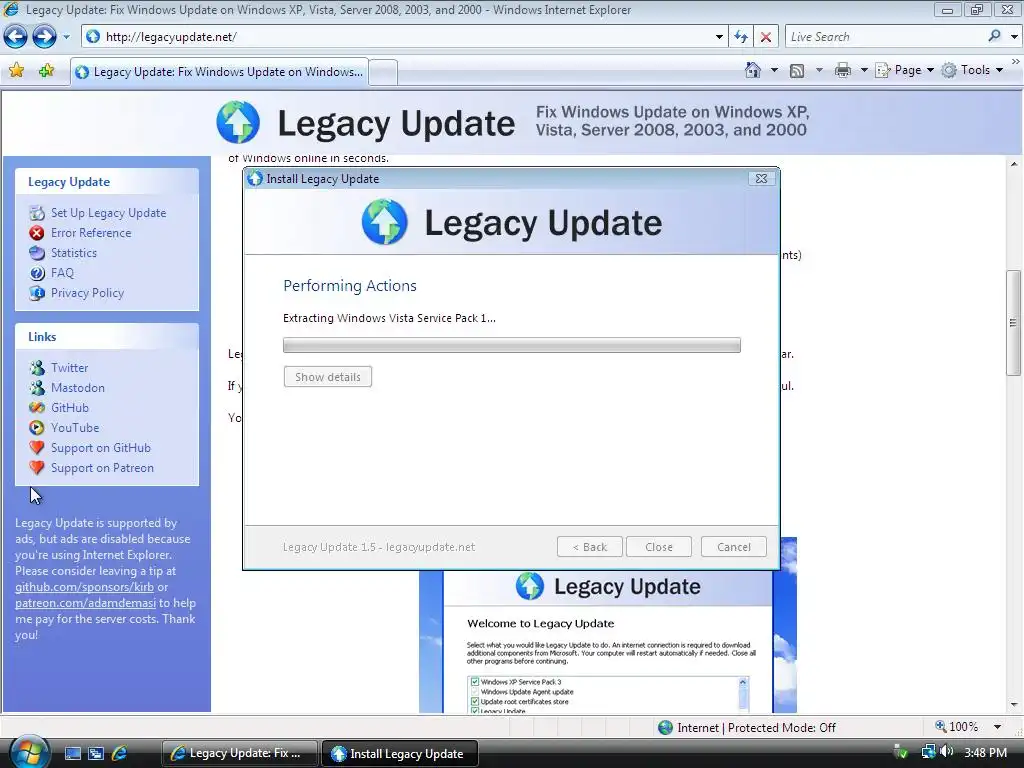Image resolution: width=1024 pixels, height=768 pixels.
Task: Cancel the Legacy Update installation
Action: 734,547
